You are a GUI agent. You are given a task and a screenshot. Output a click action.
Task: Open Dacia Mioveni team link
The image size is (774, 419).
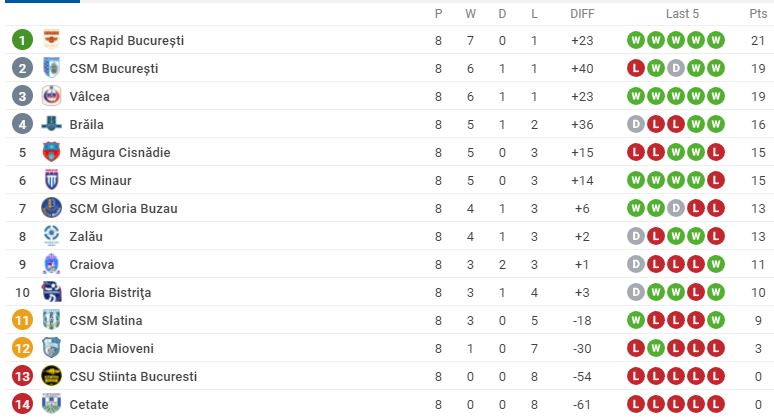113,348
